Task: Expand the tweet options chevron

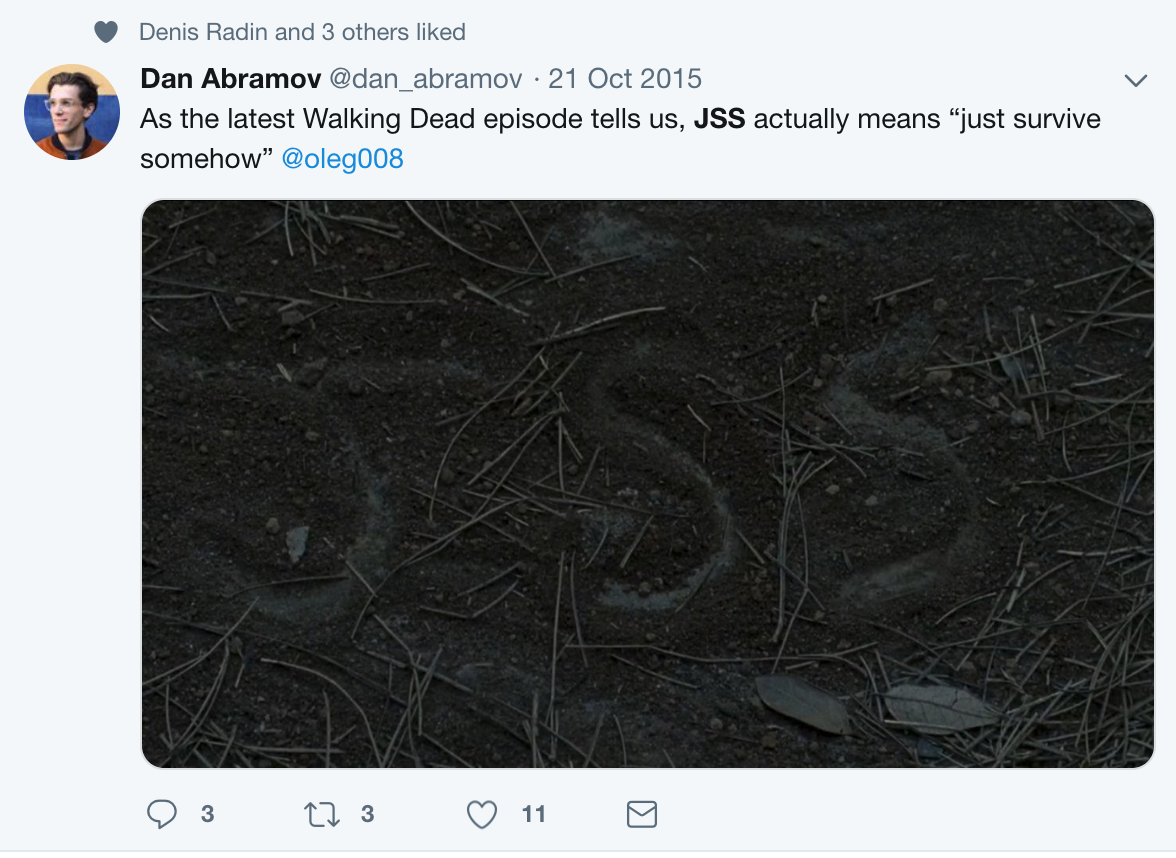Action: click(x=1136, y=80)
